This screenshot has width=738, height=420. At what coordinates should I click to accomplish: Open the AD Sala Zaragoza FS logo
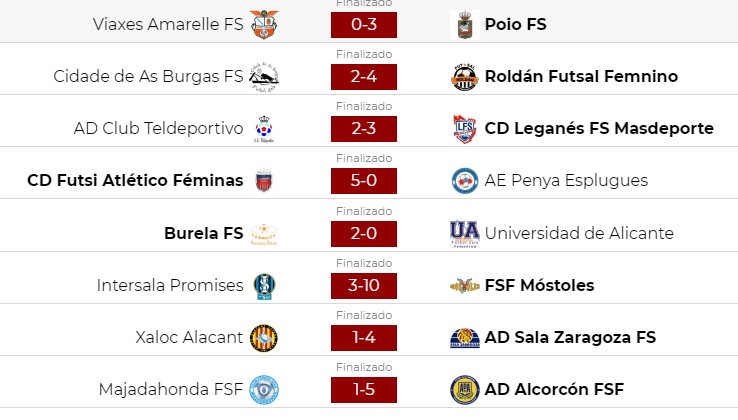(465, 338)
